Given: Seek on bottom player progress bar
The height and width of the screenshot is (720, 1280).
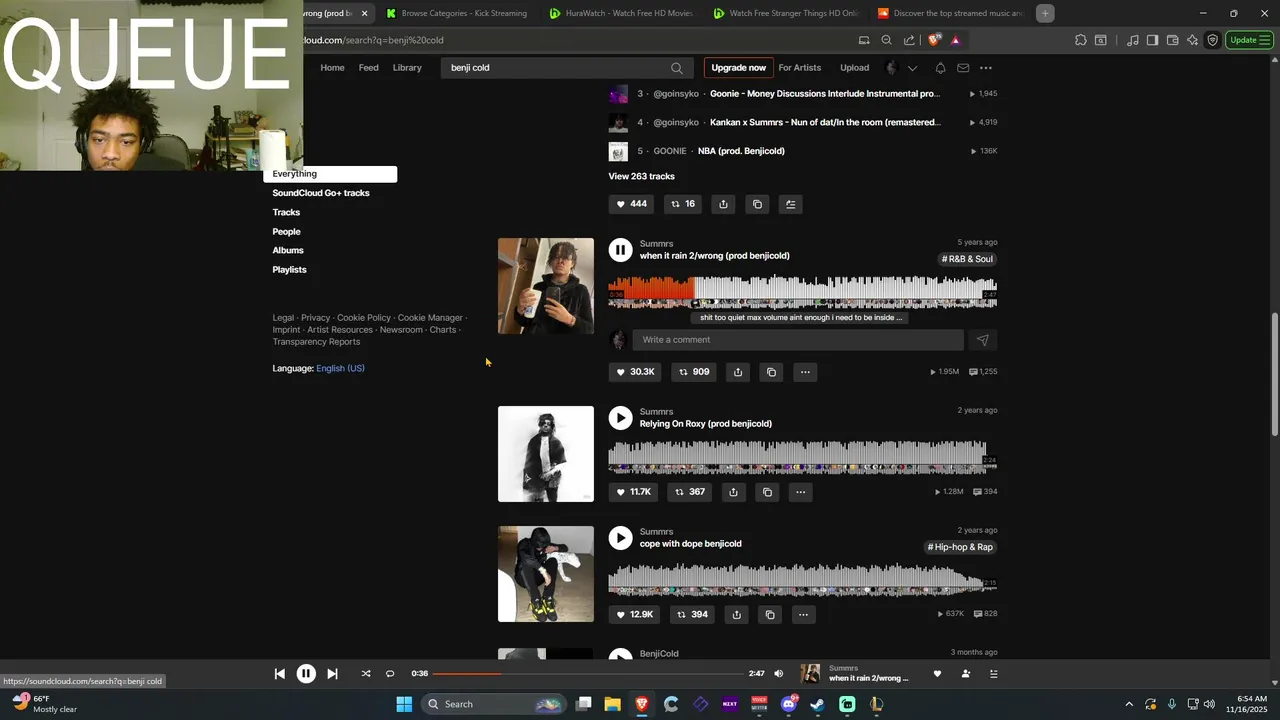Looking at the screenshot, I should coord(589,674).
